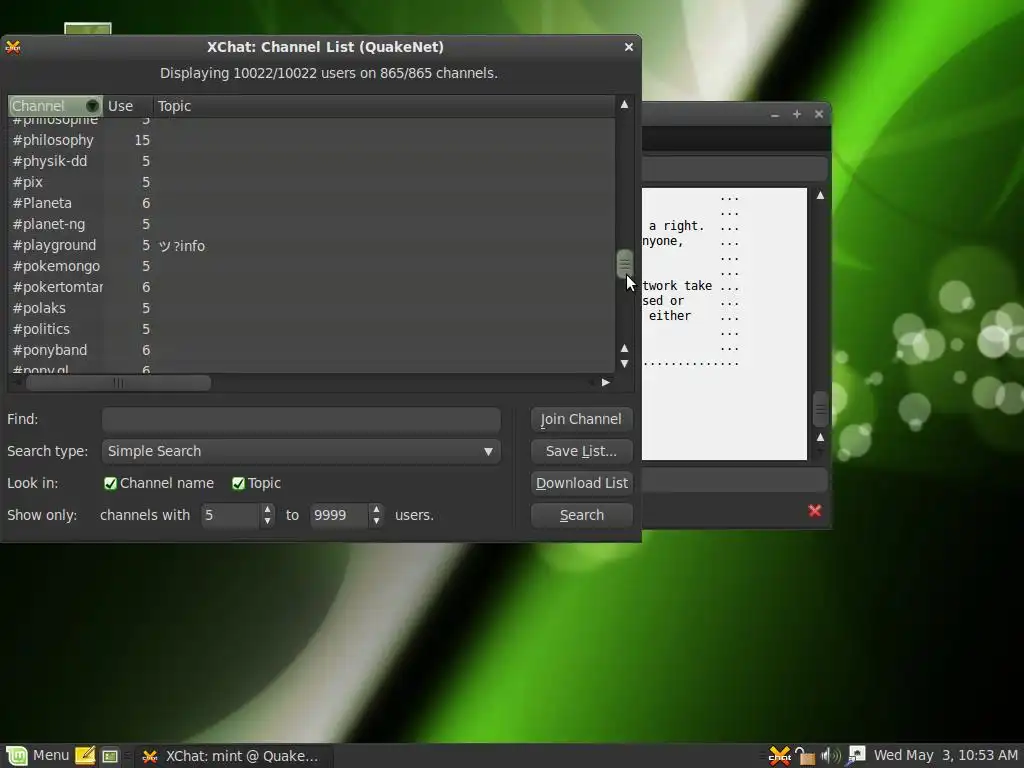This screenshot has height=768, width=1024.
Task: Select the #Planeta channel row
Action: click(311, 203)
